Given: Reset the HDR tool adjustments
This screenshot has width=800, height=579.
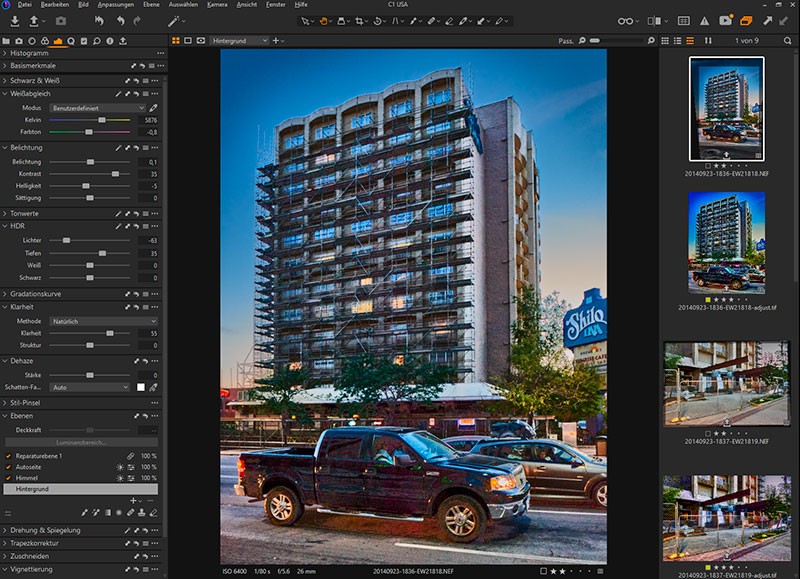Looking at the screenshot, I should click(136, 226).
